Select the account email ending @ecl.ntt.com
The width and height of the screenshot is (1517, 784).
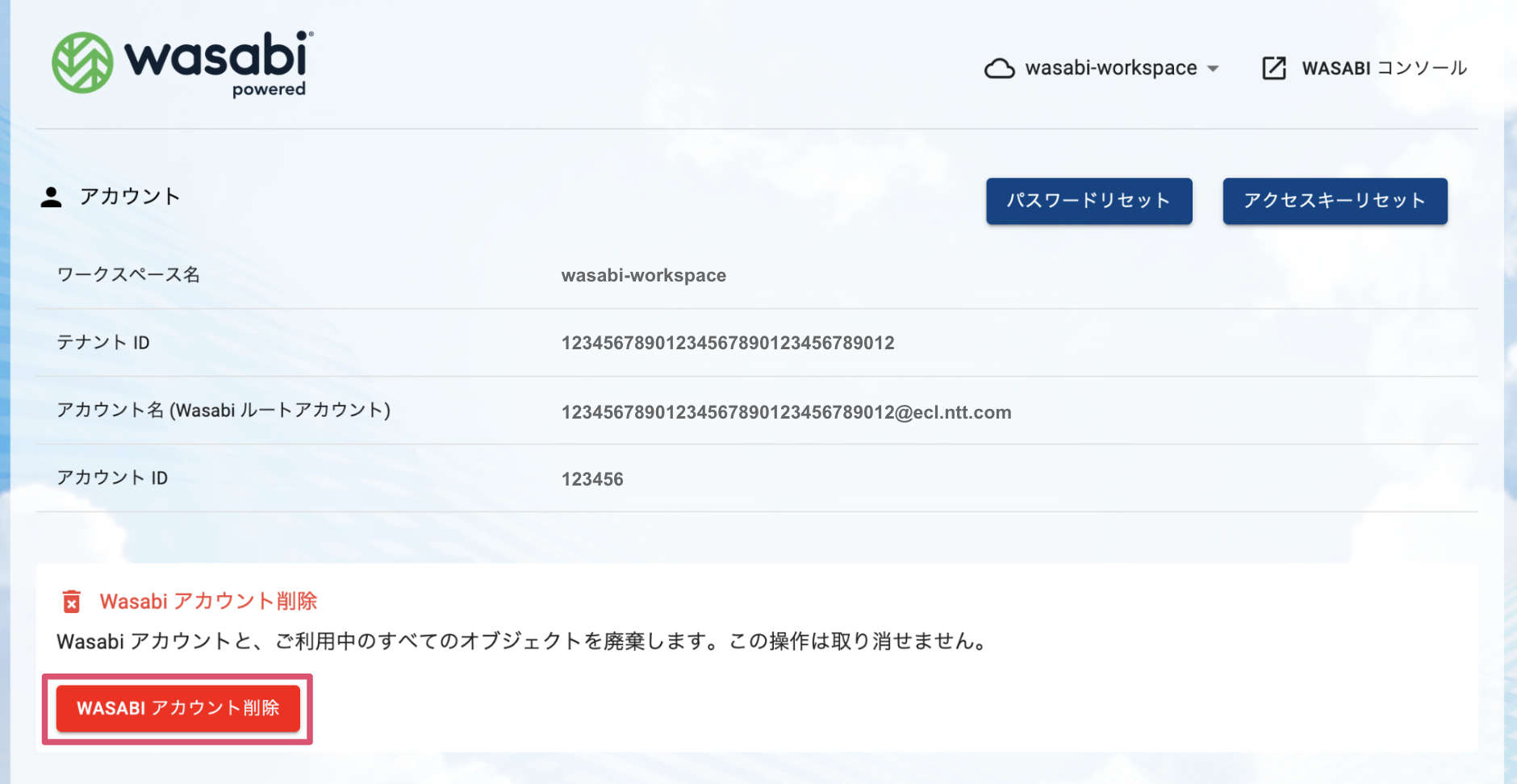tap(787, 413)
